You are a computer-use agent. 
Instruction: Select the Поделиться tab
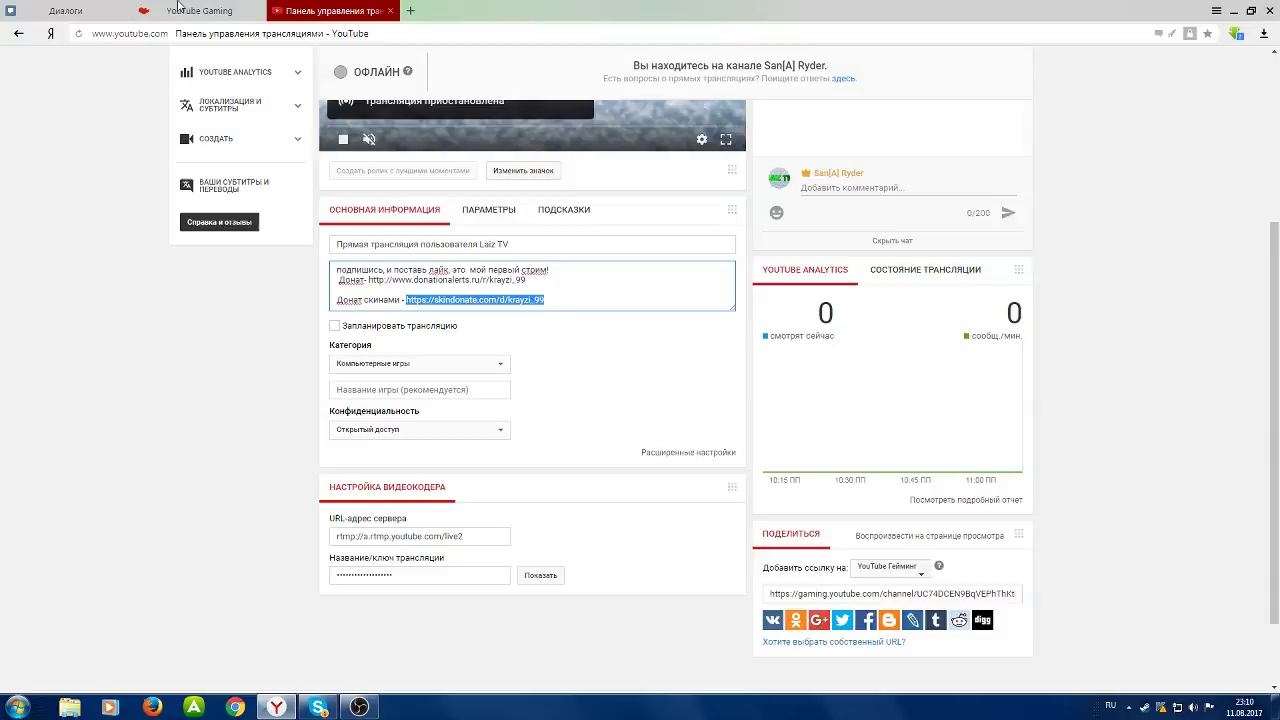pyautogui.click(x=791, y=534)
